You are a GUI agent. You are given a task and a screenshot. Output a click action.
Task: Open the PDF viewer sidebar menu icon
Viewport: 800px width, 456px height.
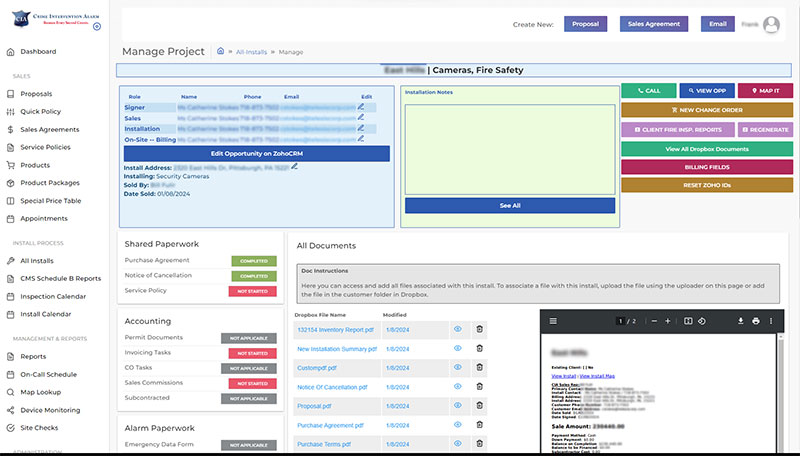tap(552, 321)
